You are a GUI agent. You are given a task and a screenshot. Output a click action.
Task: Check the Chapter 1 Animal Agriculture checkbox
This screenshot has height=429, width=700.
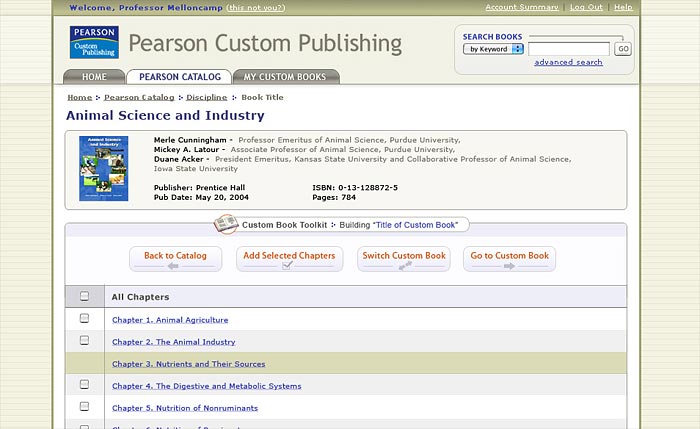(84, 318)
